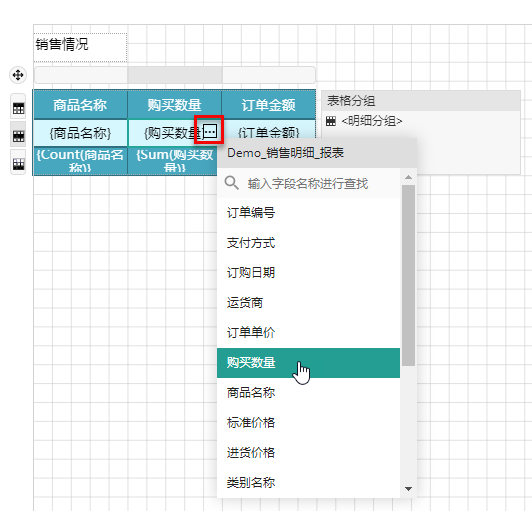The width and height of the screenshot is (532, 511).
Task: Click scrollbar up arrow in field list
Action: [x=408, y=177]
